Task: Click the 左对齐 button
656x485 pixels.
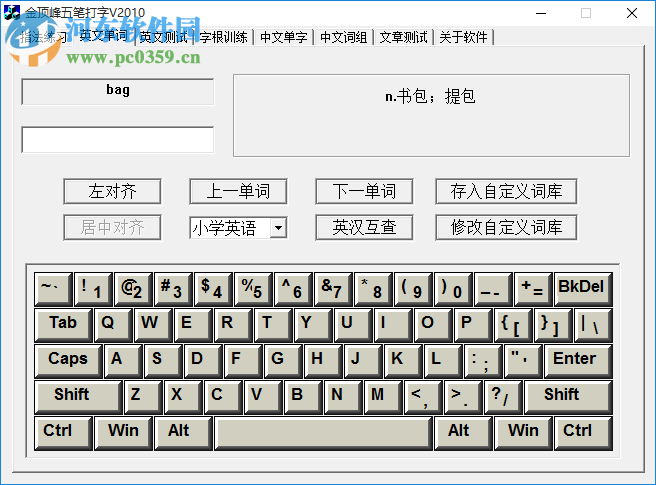Action: (112, 191)
